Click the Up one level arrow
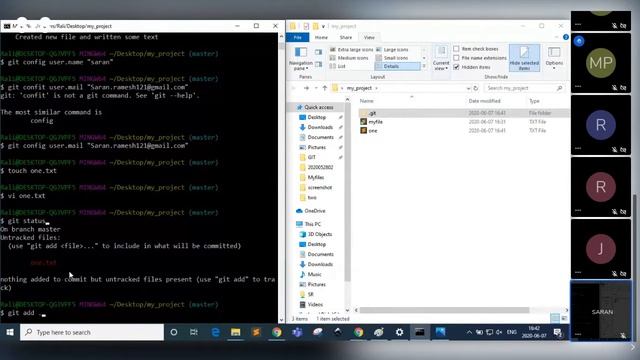The height and width of the screenshot is (360, 640). point(325,88)
